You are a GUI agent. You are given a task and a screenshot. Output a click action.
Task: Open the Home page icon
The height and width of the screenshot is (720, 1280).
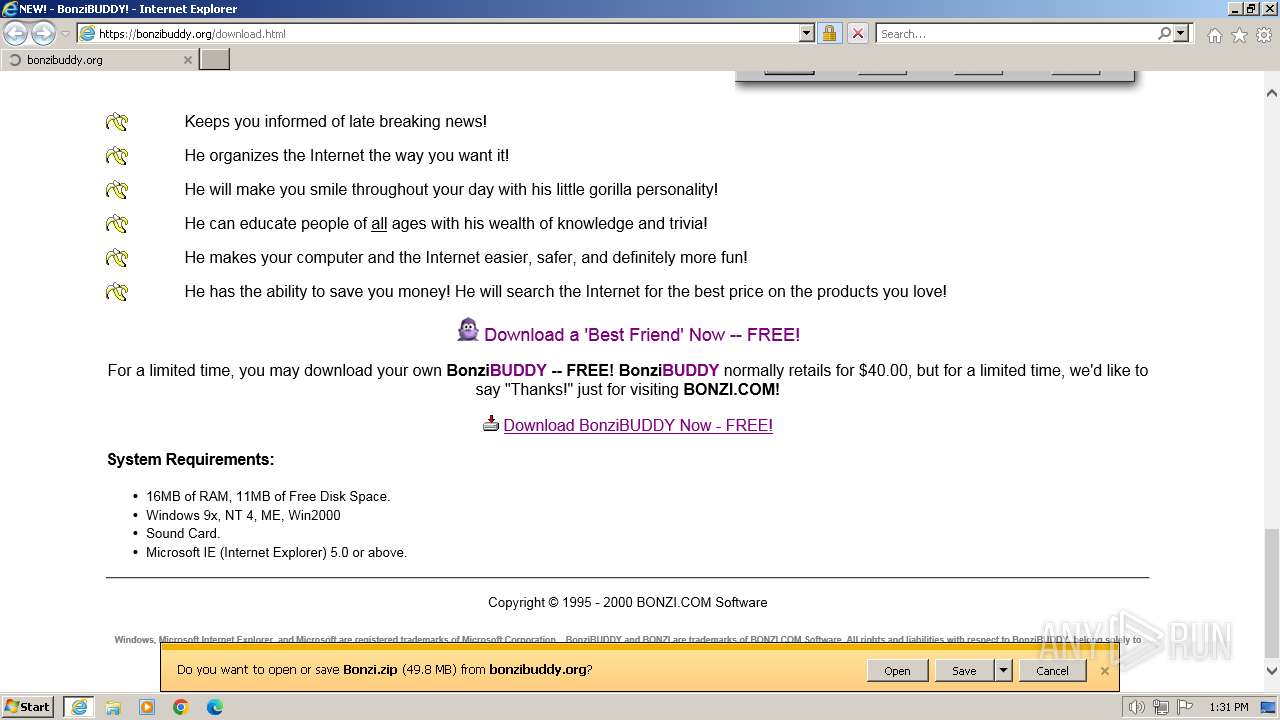(x=1214, y=35)
